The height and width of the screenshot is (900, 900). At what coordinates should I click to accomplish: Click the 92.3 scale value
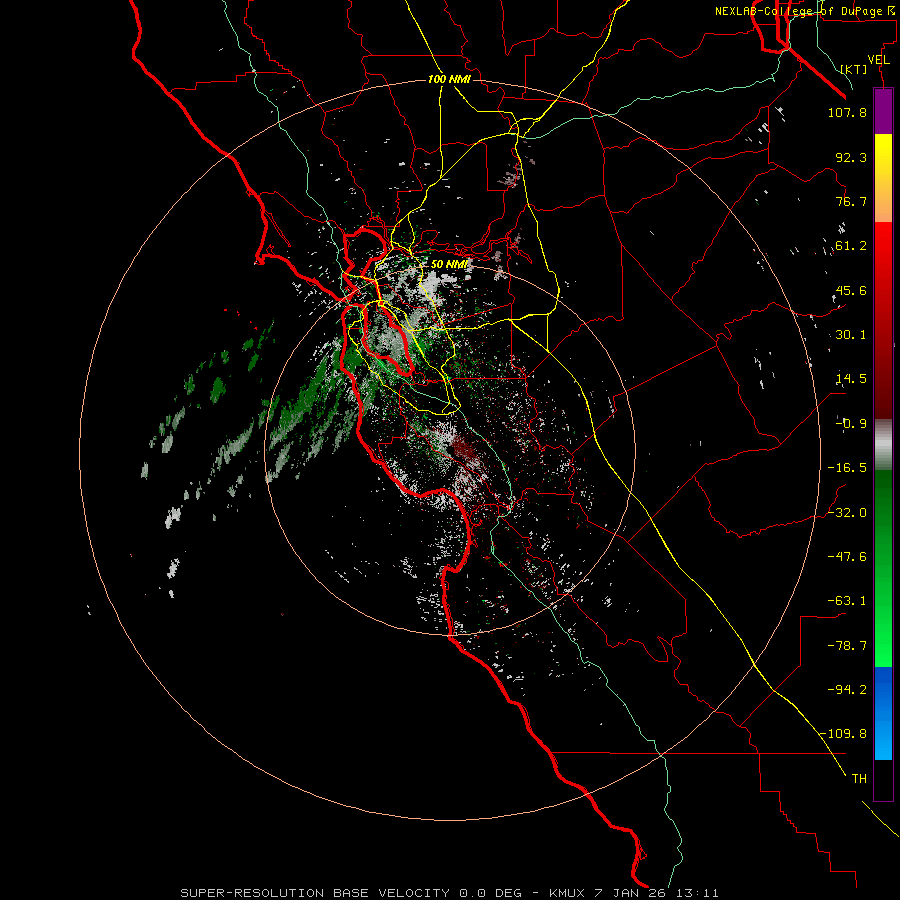[851, 157]
